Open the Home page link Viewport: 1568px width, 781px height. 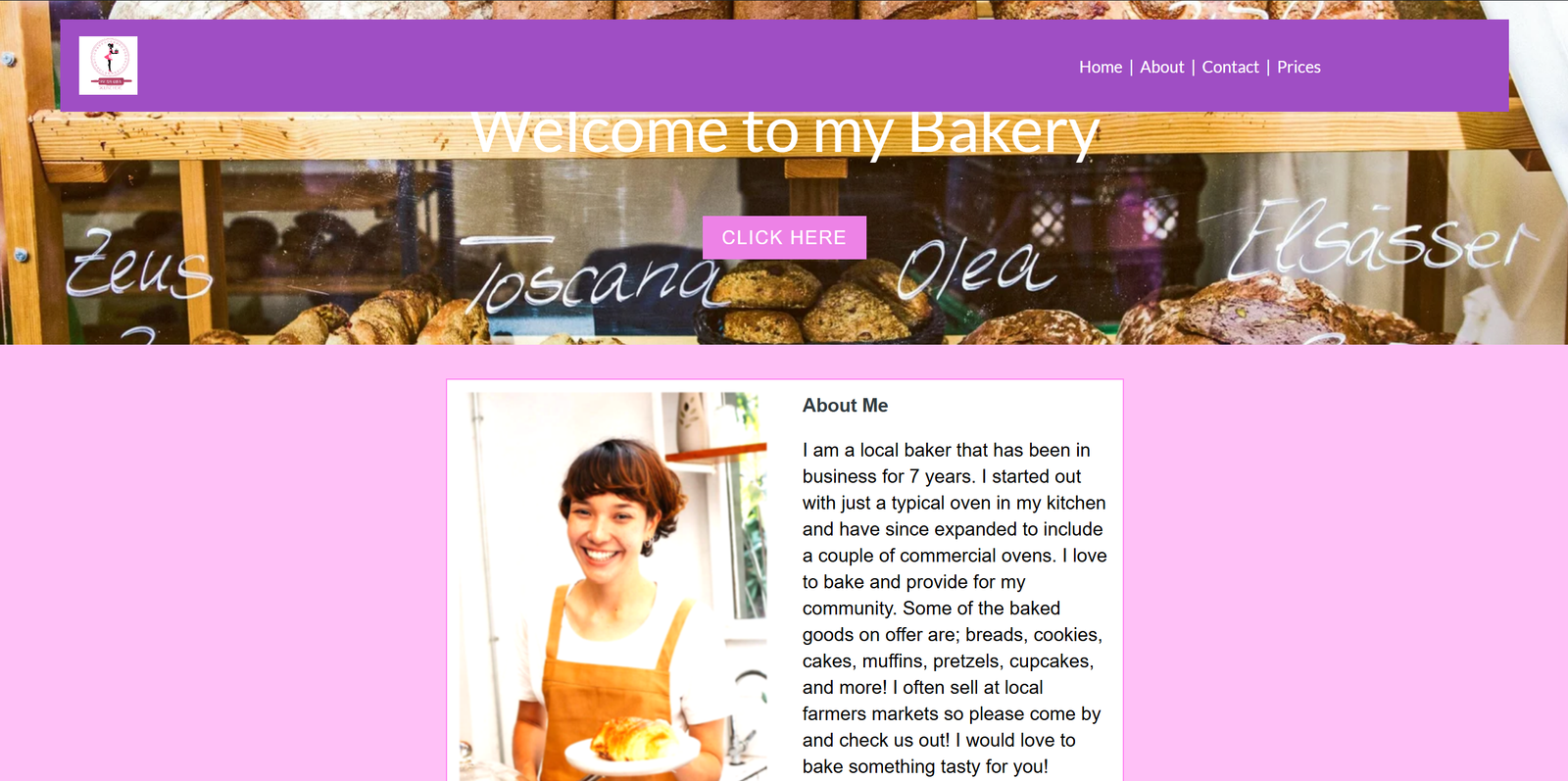point(1101,67)
